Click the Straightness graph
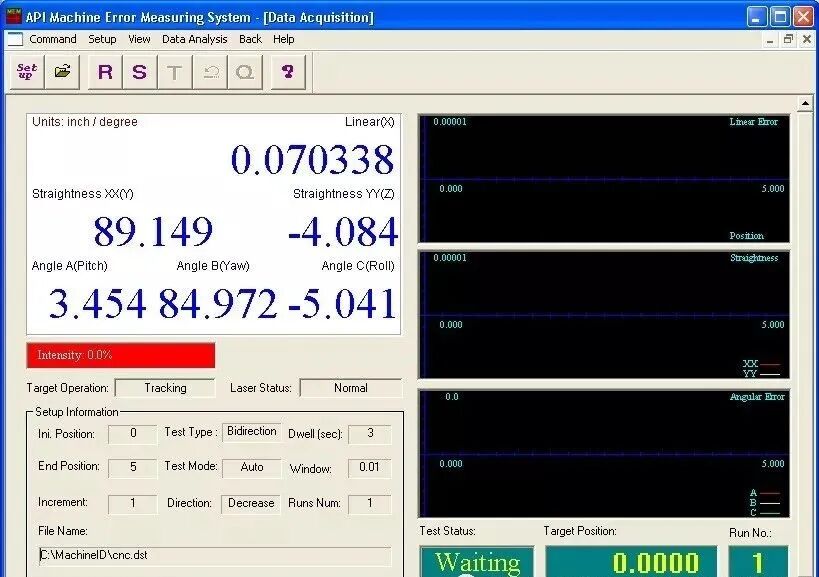819x577 pixels. coord(604,315)
